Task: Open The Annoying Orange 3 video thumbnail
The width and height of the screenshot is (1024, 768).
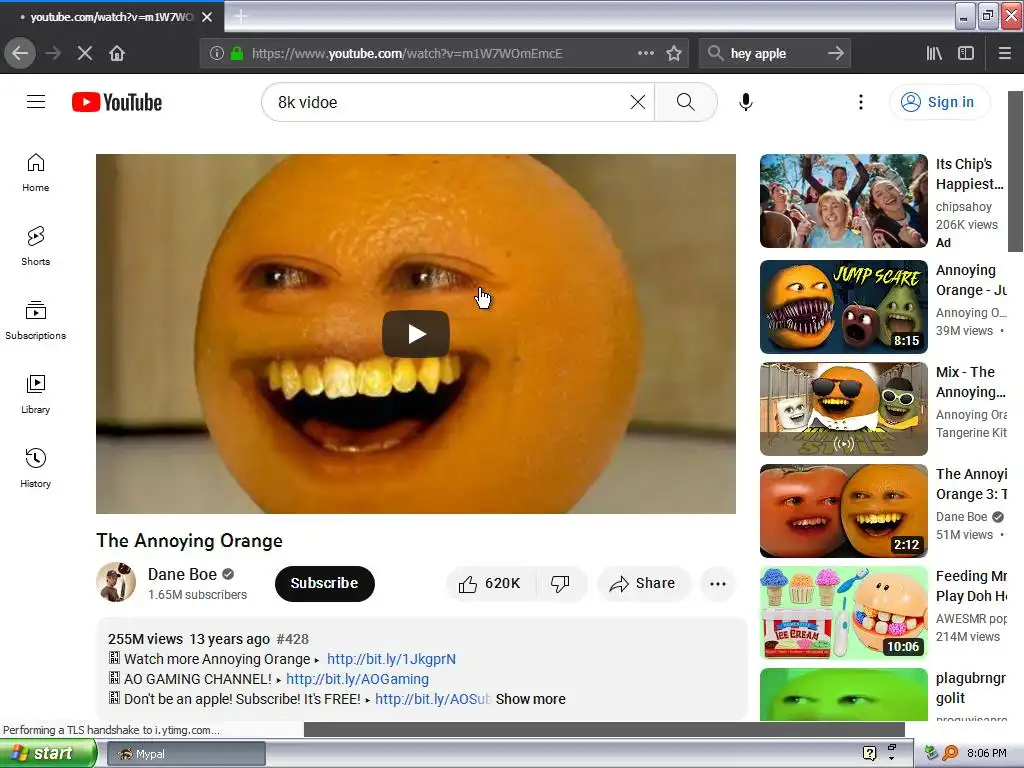Action: 844,511
